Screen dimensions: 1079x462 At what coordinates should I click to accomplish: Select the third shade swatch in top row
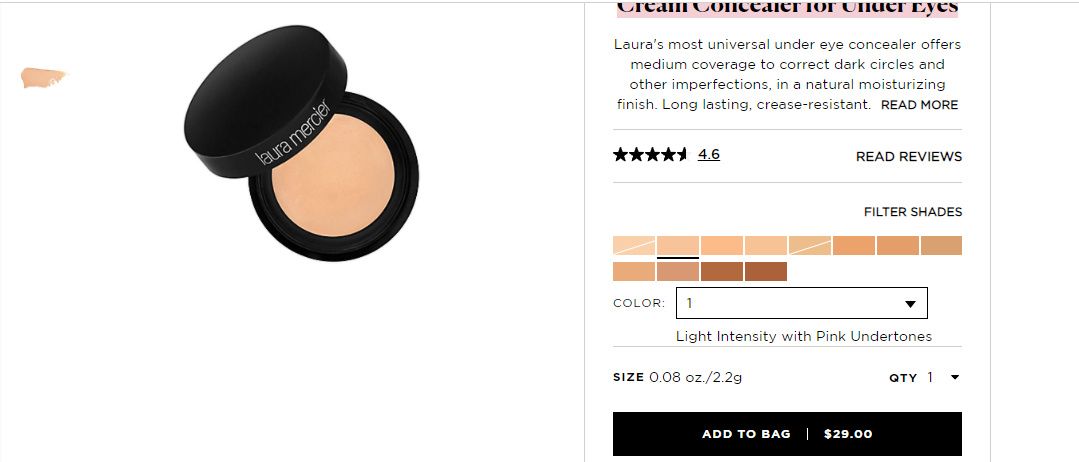coord(722,246)
